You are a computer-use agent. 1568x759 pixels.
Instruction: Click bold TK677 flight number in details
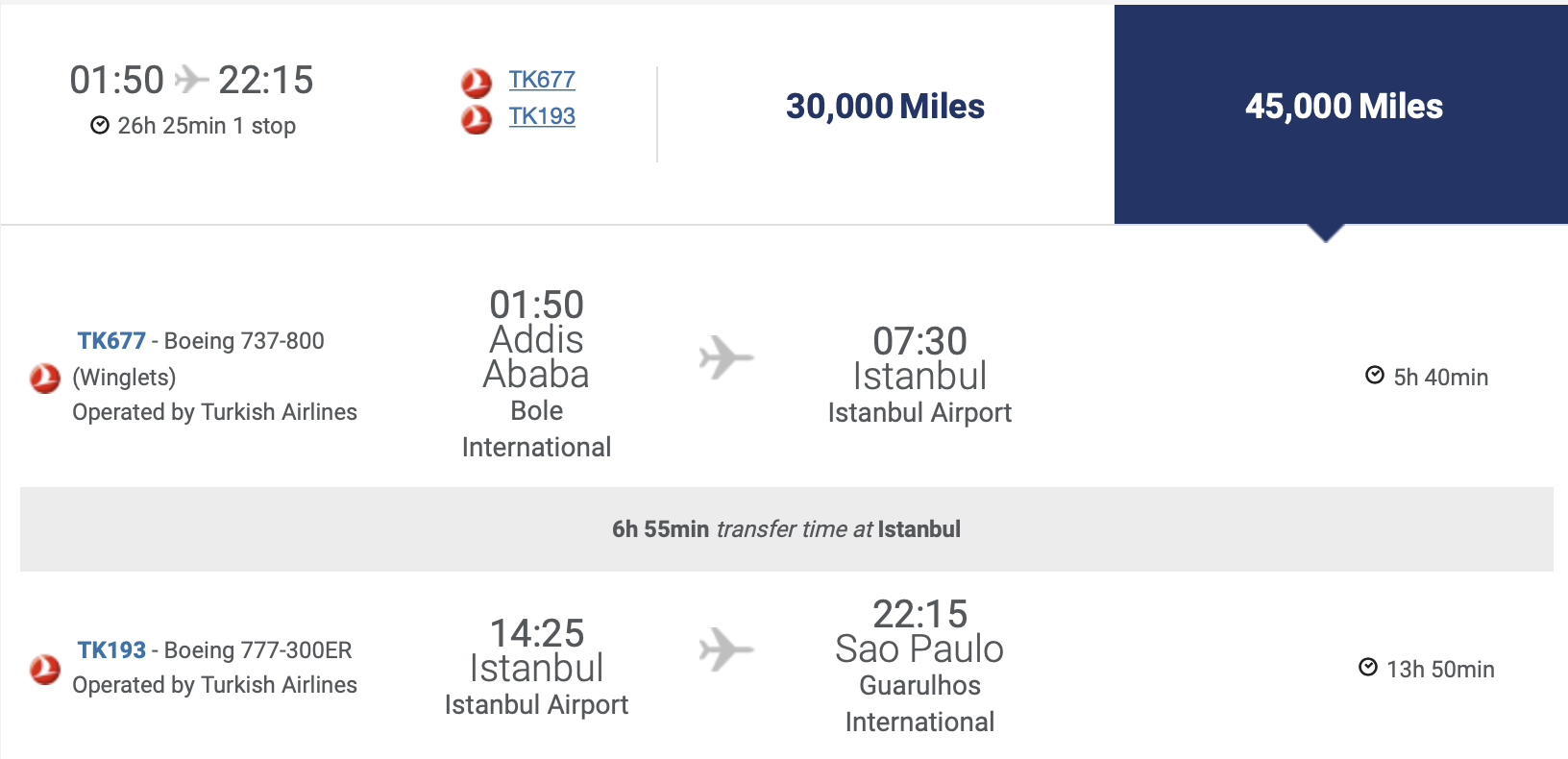[111, 341]
